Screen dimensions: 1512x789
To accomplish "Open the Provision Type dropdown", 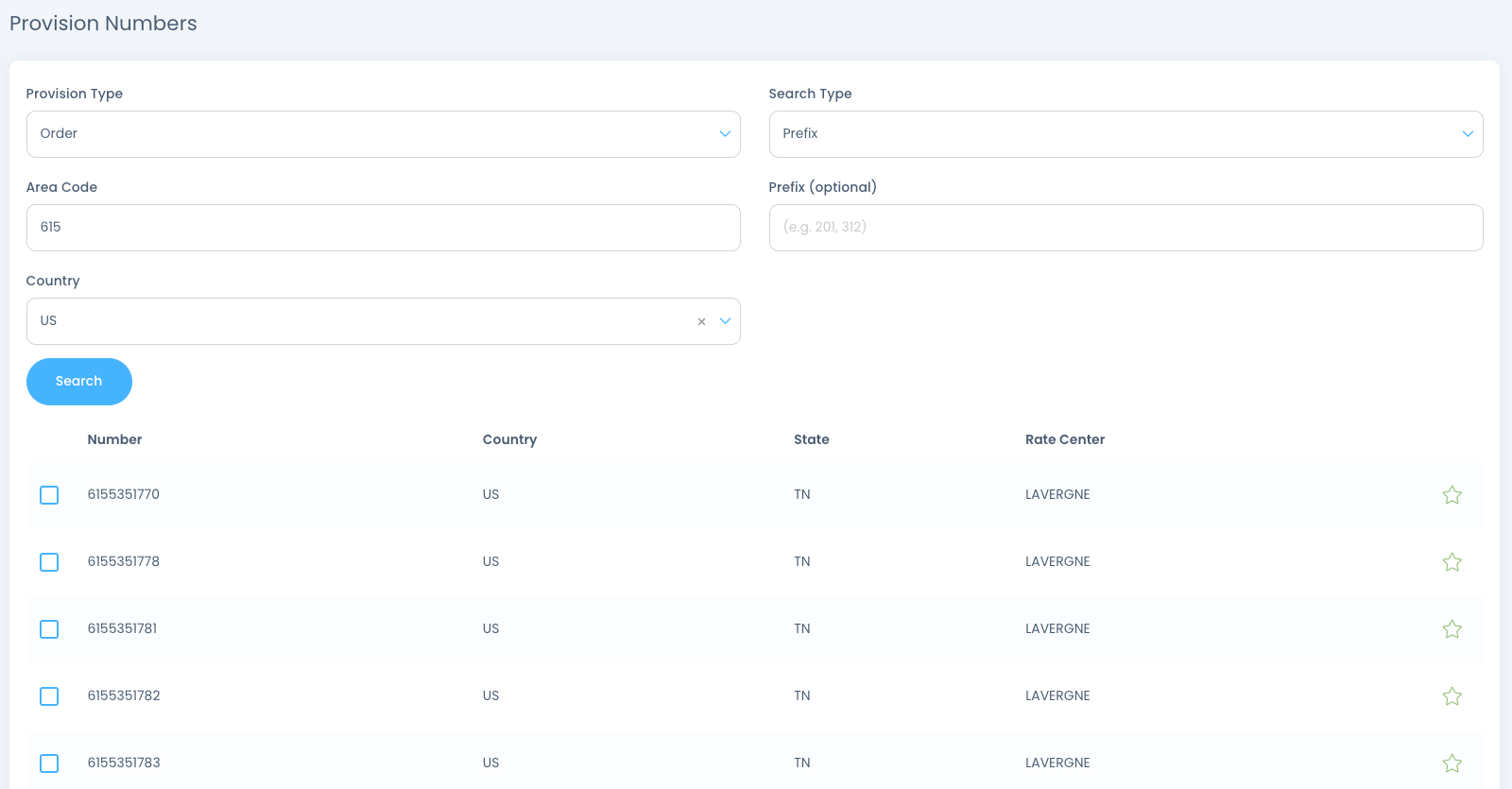I will click(383, 134).
